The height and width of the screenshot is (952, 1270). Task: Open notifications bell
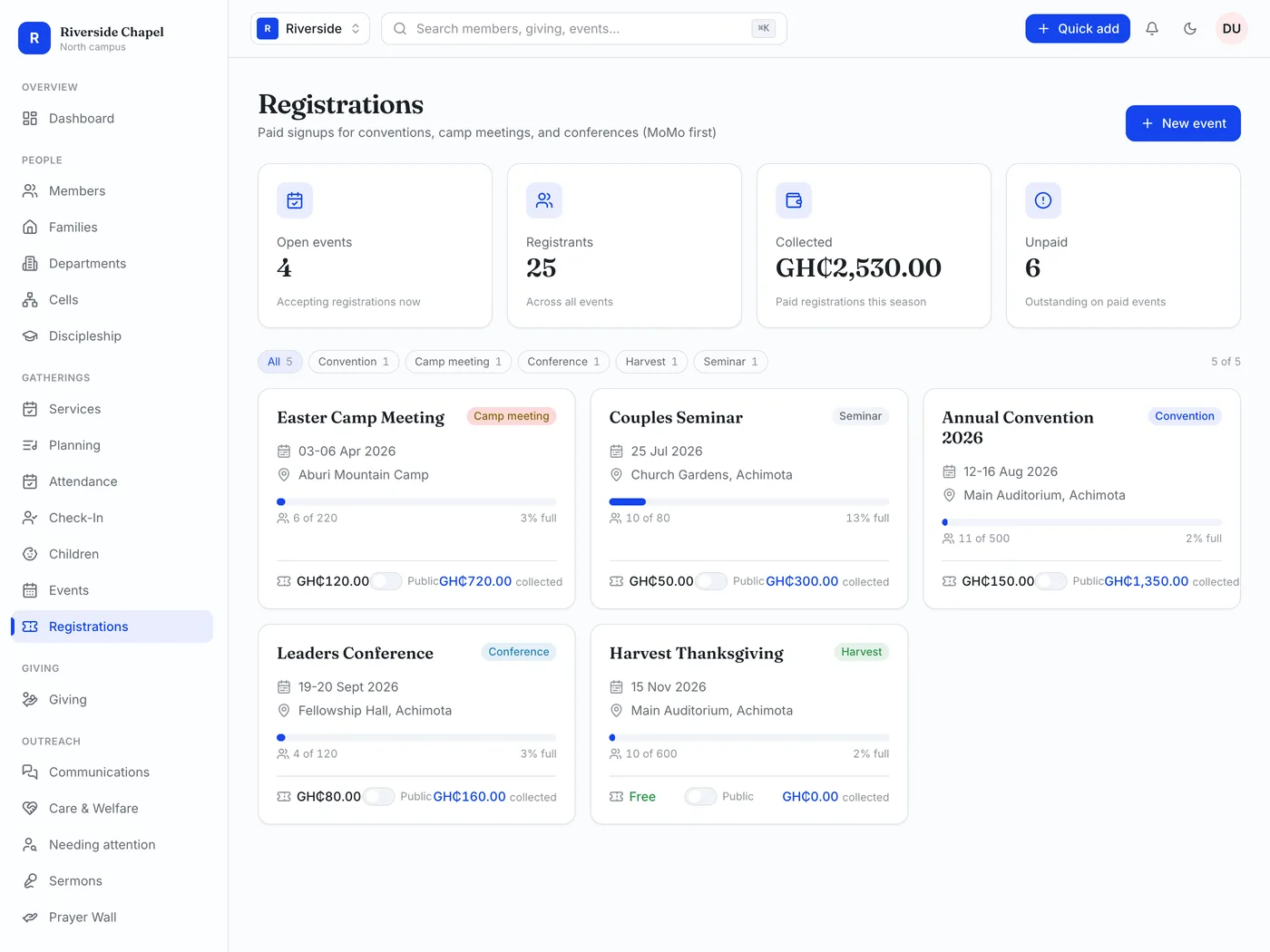pos(1152,29)
